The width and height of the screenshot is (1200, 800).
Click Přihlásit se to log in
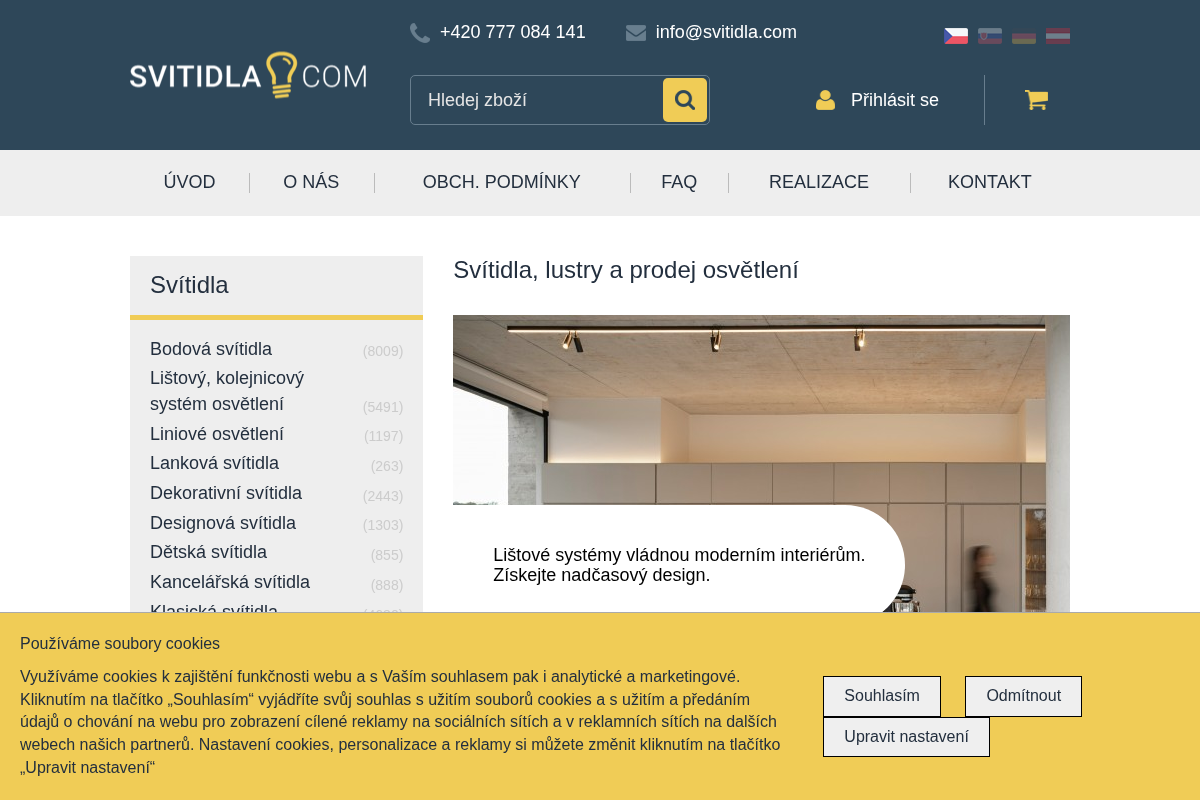pos(895,100)
